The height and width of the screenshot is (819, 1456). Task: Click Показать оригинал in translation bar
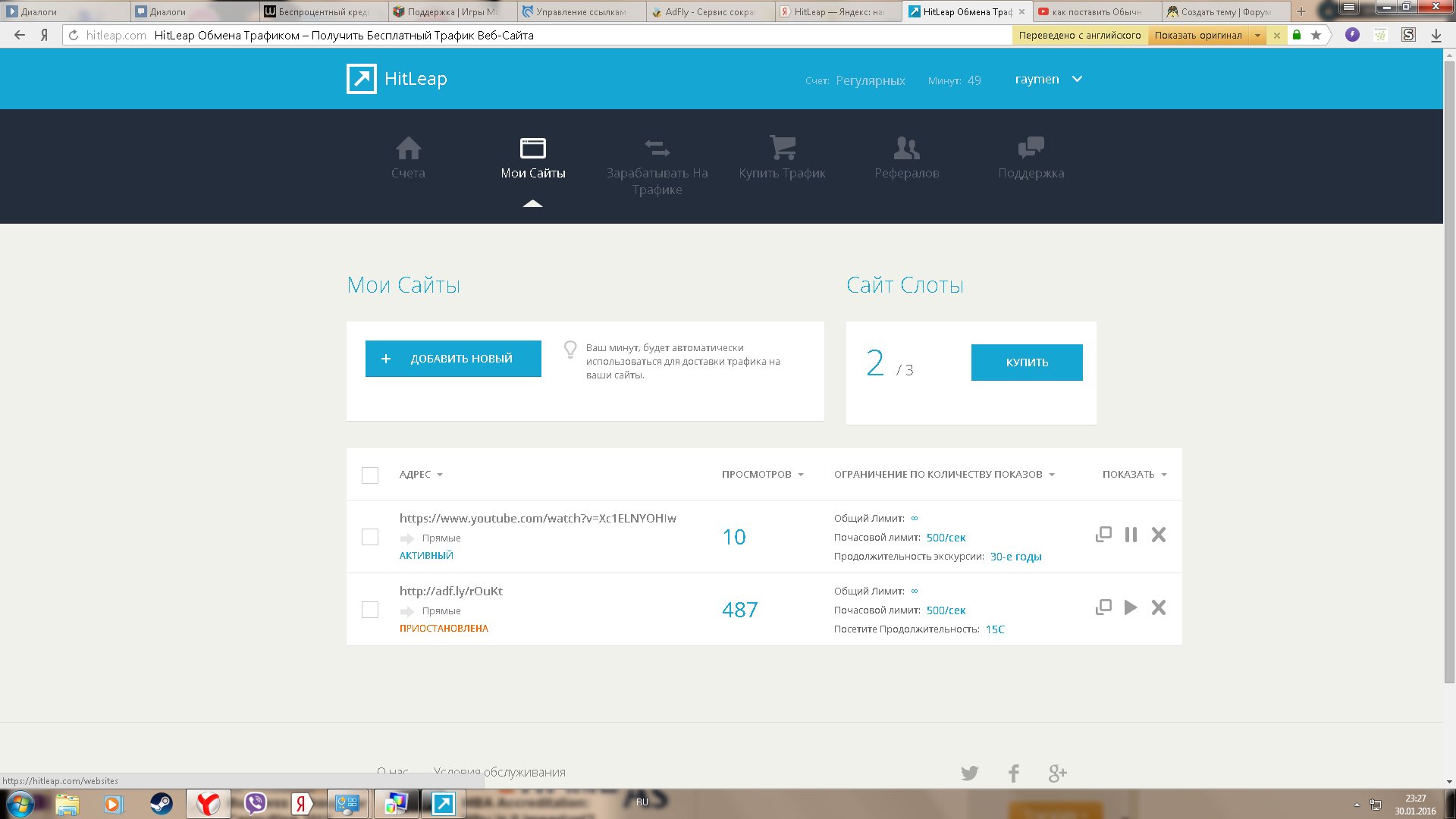pos(1198,36)
